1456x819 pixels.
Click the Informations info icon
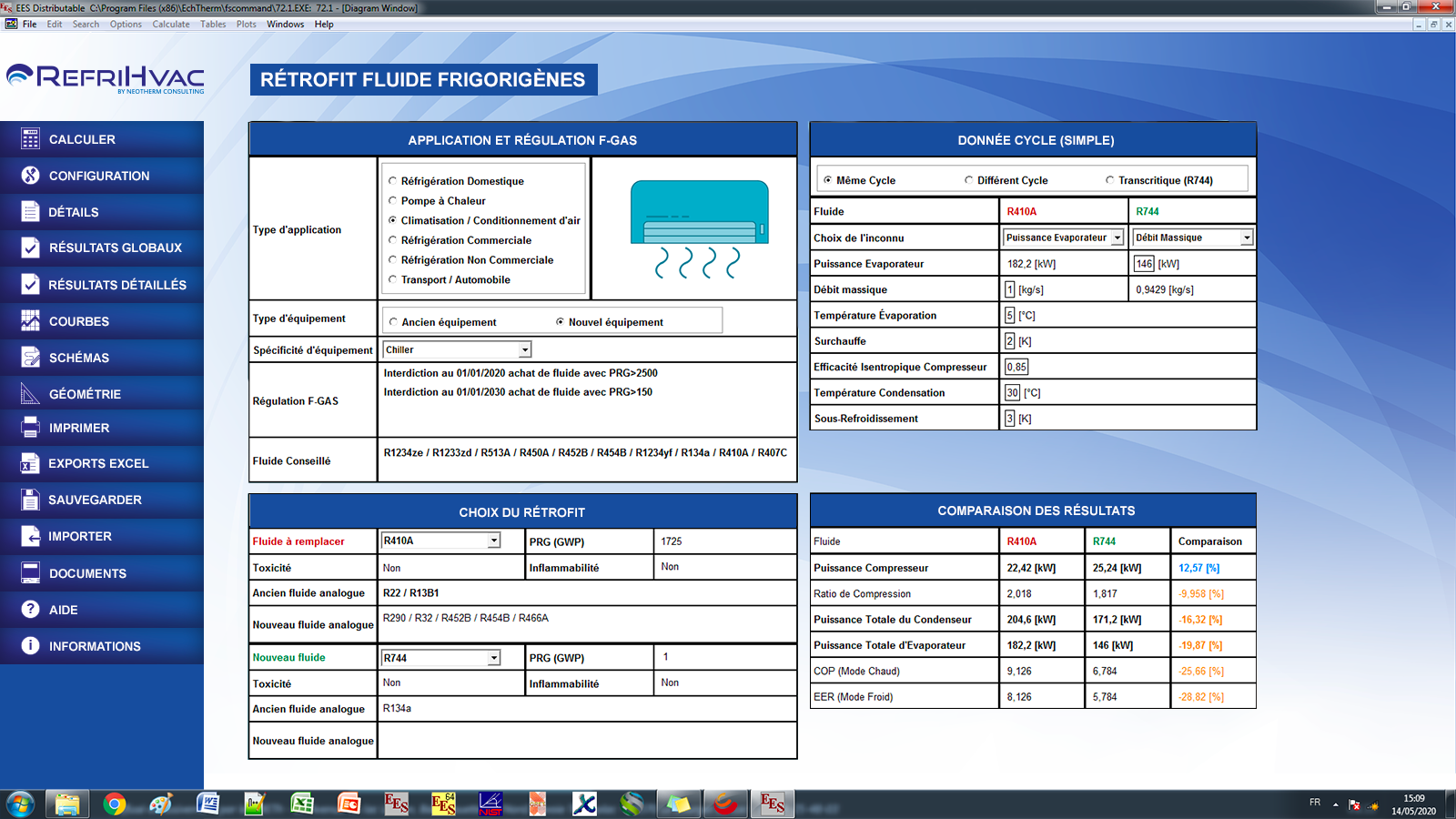30,645
